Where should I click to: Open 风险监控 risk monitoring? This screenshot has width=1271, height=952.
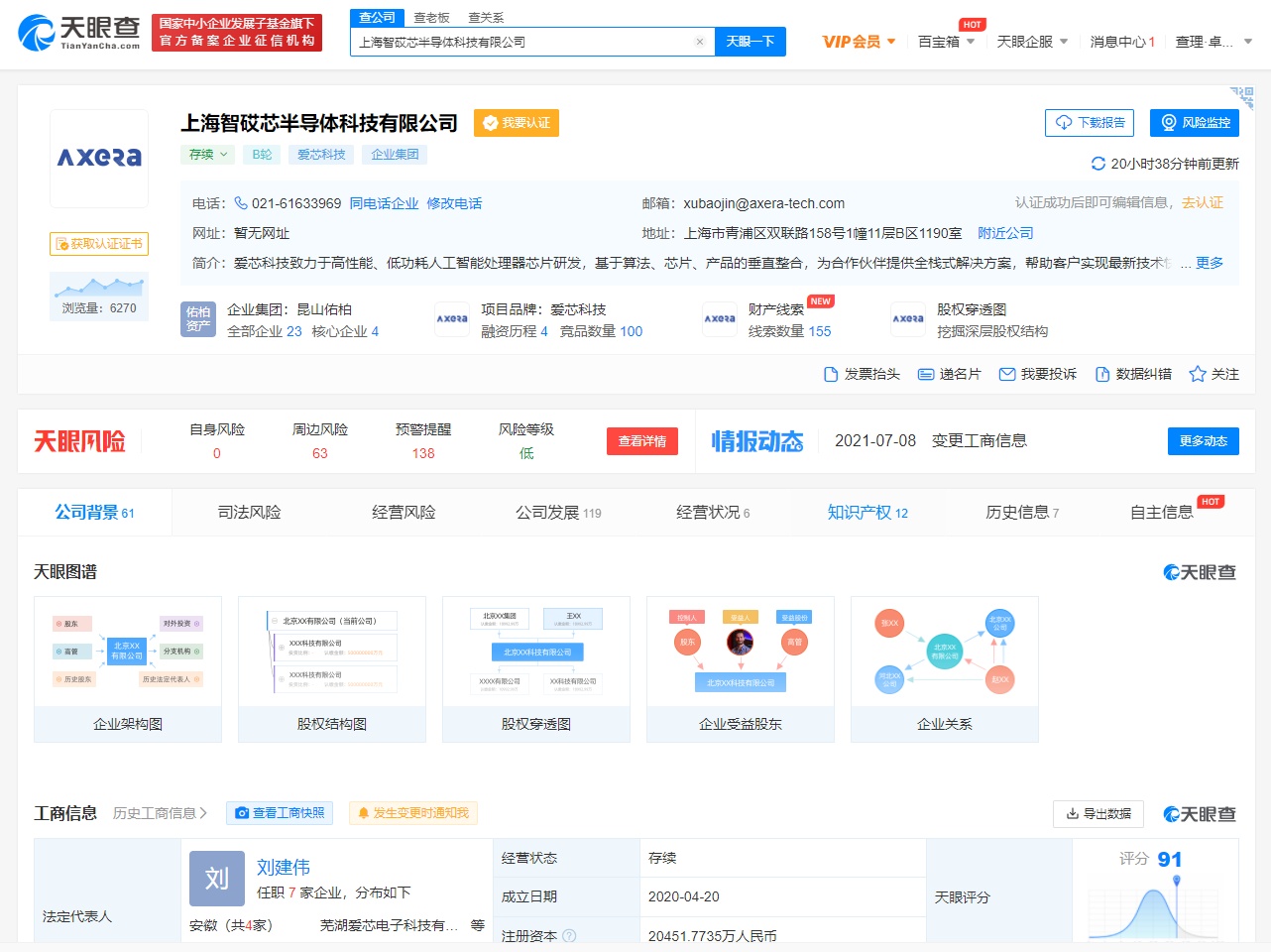point(1195,123)
